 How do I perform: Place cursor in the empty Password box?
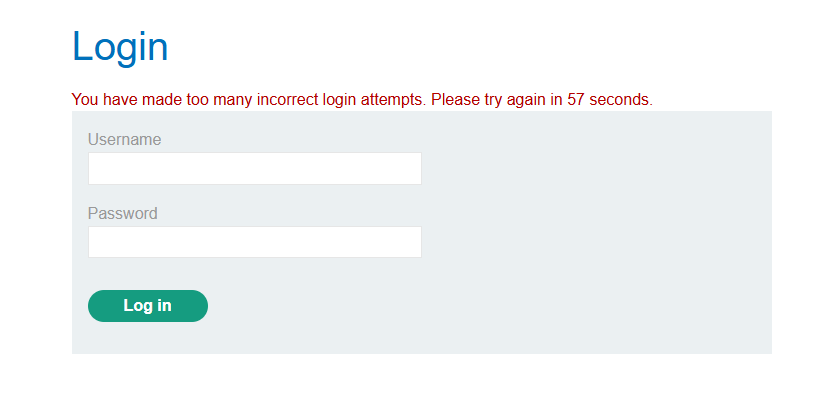pyautogui.click(x=254, y=242)
